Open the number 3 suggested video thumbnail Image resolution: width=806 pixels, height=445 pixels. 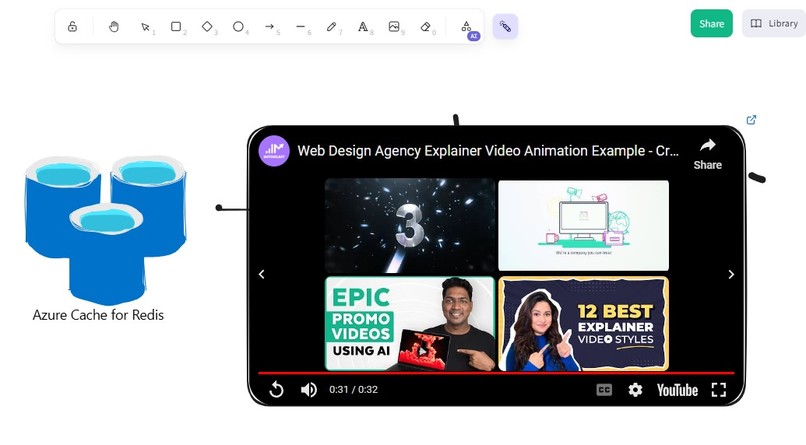410,225
